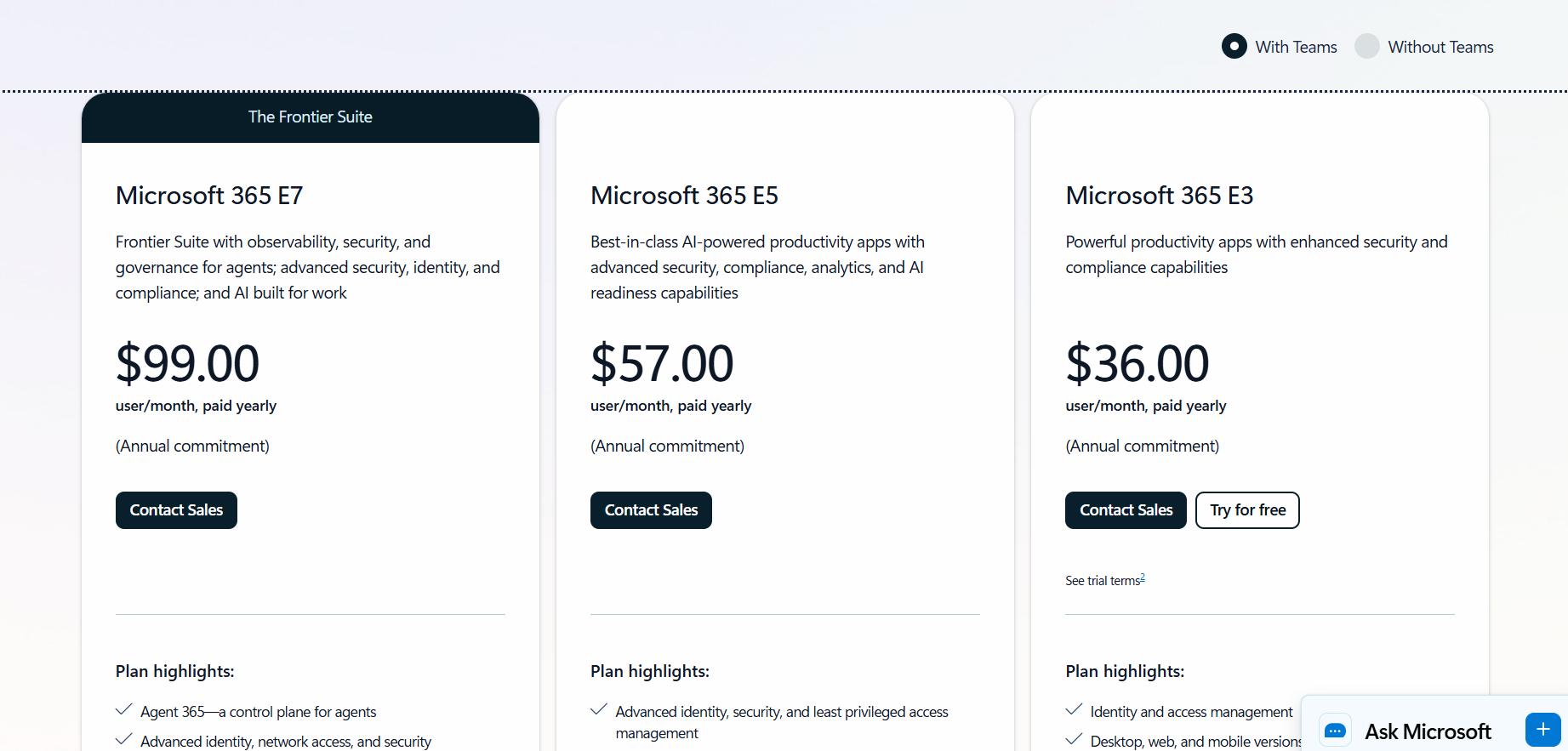Image resolution: width=1568 pixels, height=751 pixels.
Task: Click The Frontier Suite banner
Action: point(311,117)
